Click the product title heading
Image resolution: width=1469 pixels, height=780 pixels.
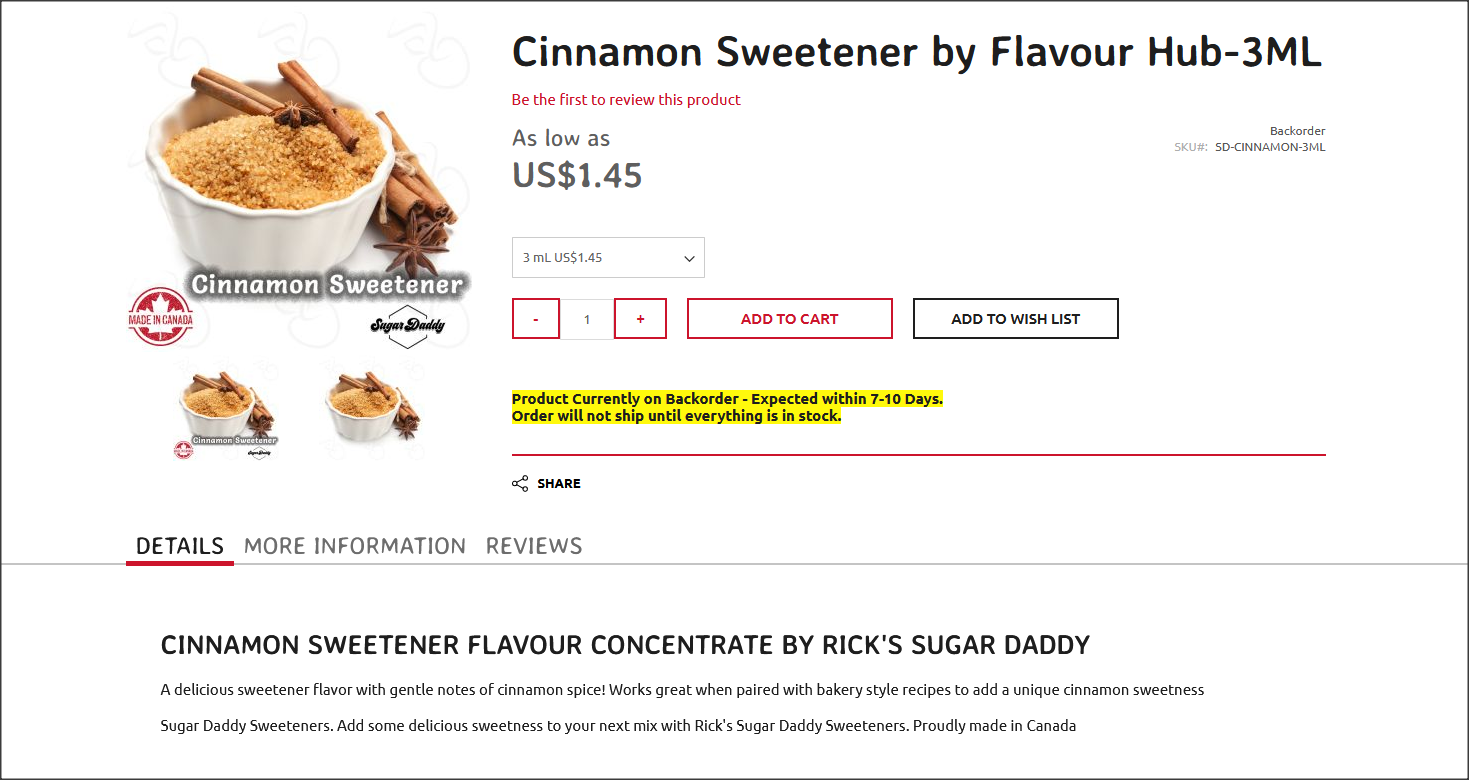click(917, 52)
